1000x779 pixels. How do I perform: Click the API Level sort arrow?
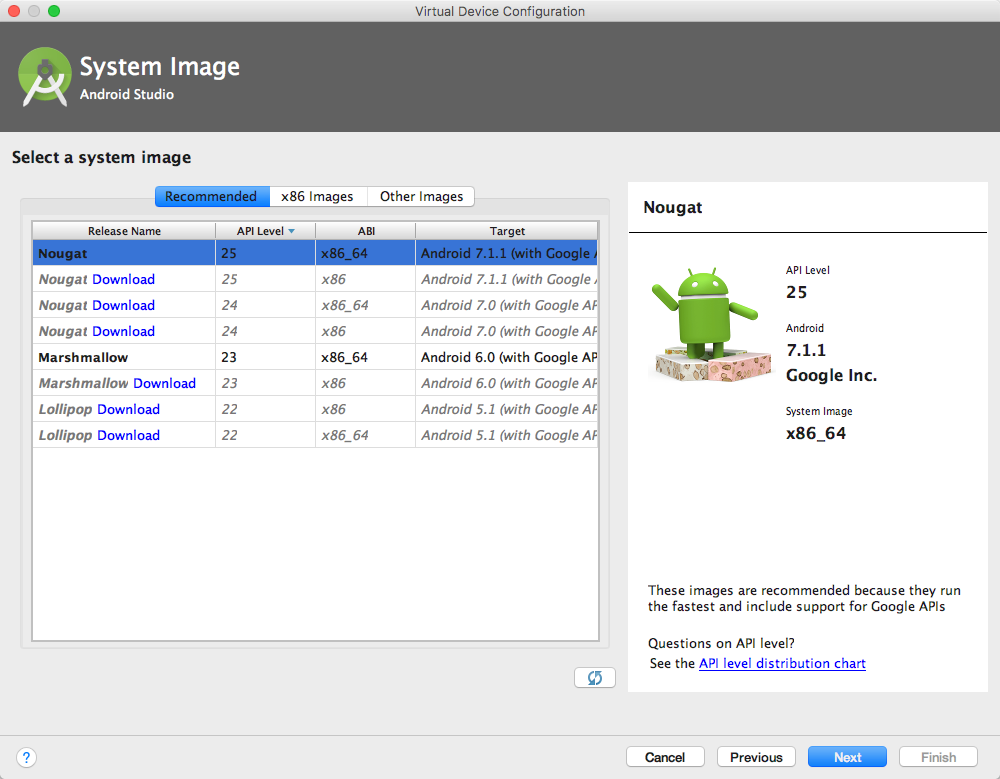pyautogui.click(x=291, y=231)
